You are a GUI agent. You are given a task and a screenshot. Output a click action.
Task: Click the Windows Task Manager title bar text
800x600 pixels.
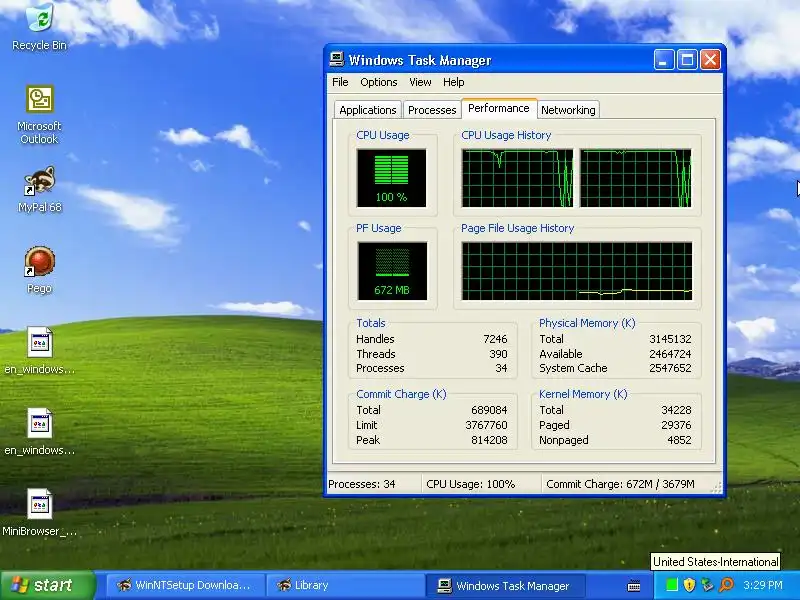(x=420, y=60)
